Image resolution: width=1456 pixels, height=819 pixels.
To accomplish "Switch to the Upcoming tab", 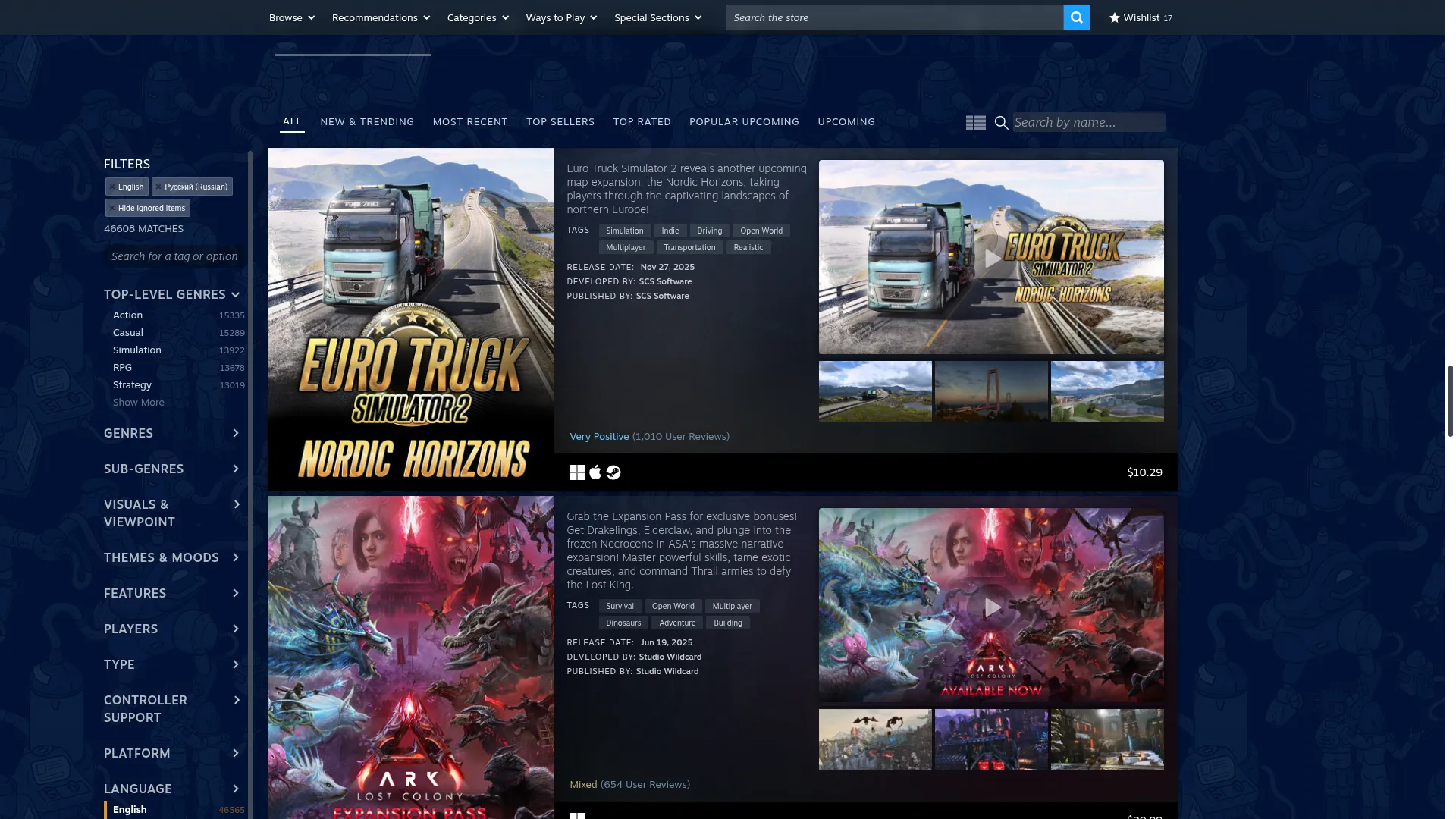I will tap(846, 122).
